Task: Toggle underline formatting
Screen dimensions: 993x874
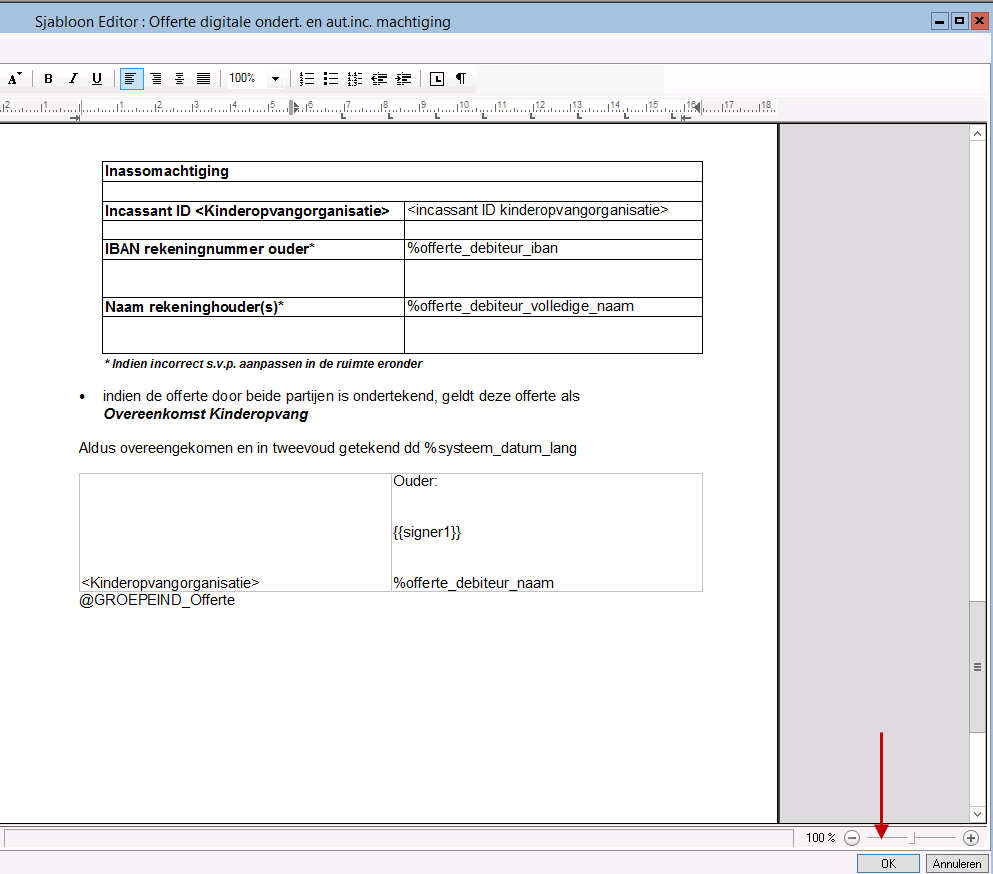Action: [97, 79]
